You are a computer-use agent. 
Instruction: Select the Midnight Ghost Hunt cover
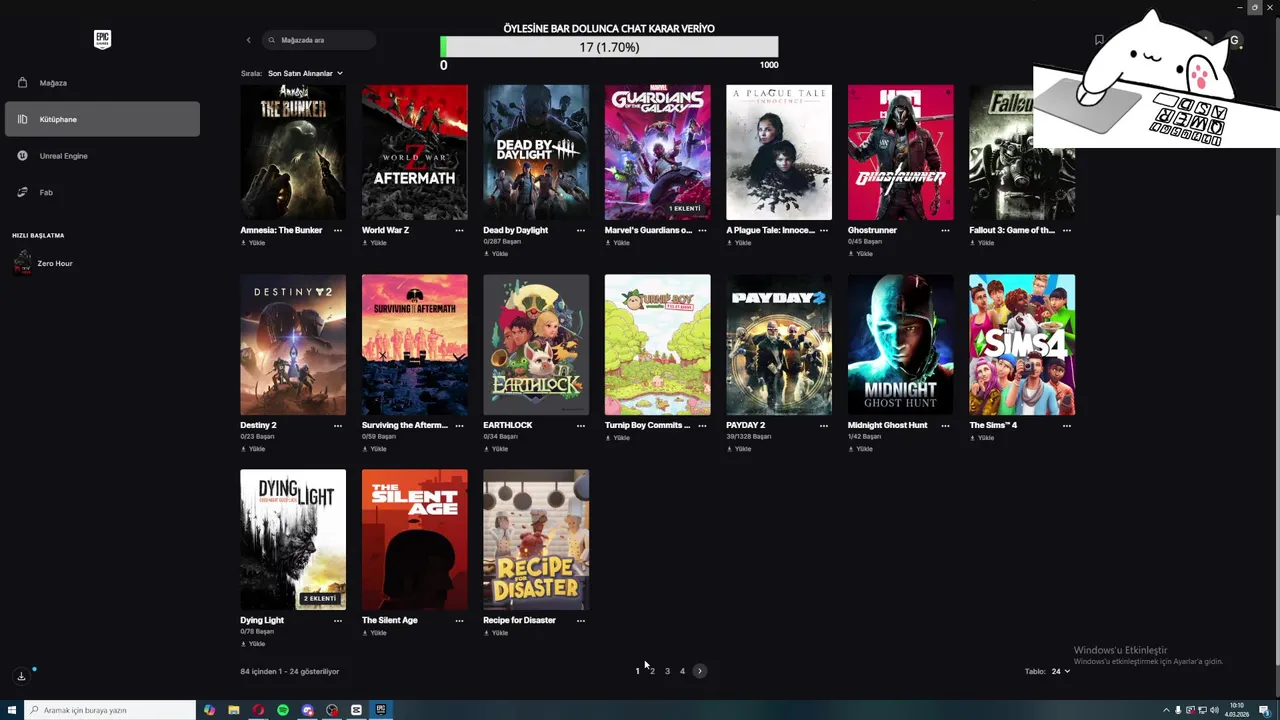(x=900, y=345)
